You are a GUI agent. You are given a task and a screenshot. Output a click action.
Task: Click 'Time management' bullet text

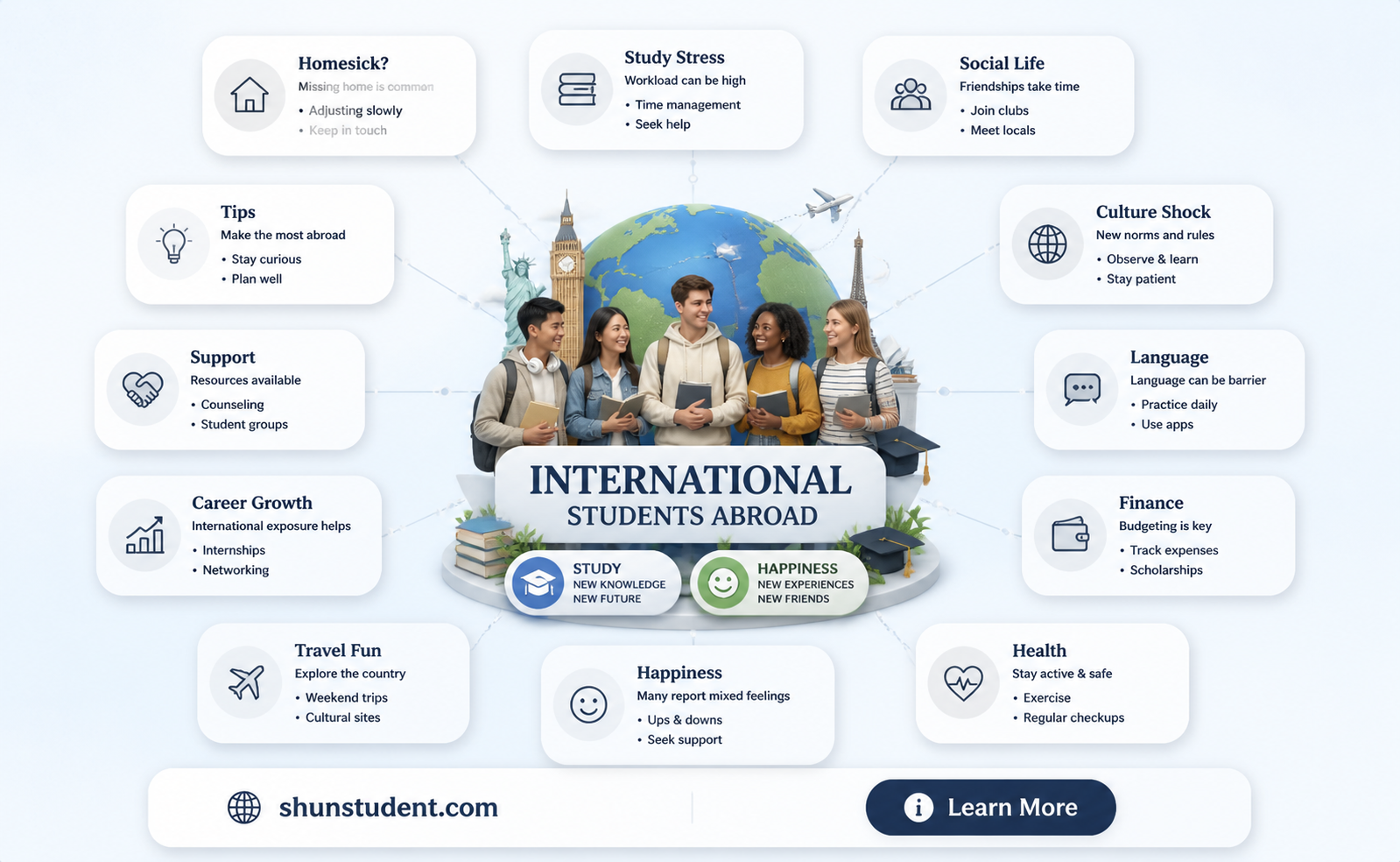tap(687, 105)
